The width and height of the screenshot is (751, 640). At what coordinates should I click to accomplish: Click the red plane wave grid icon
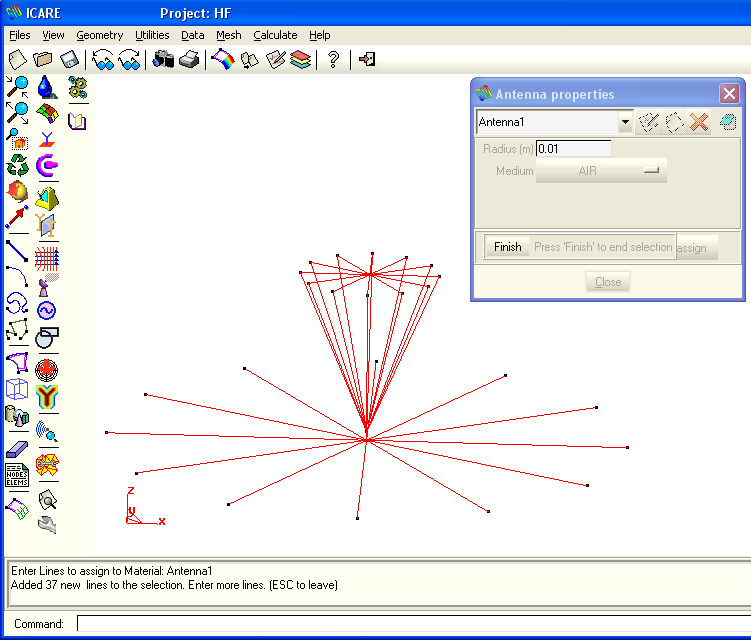click(47, 258)
